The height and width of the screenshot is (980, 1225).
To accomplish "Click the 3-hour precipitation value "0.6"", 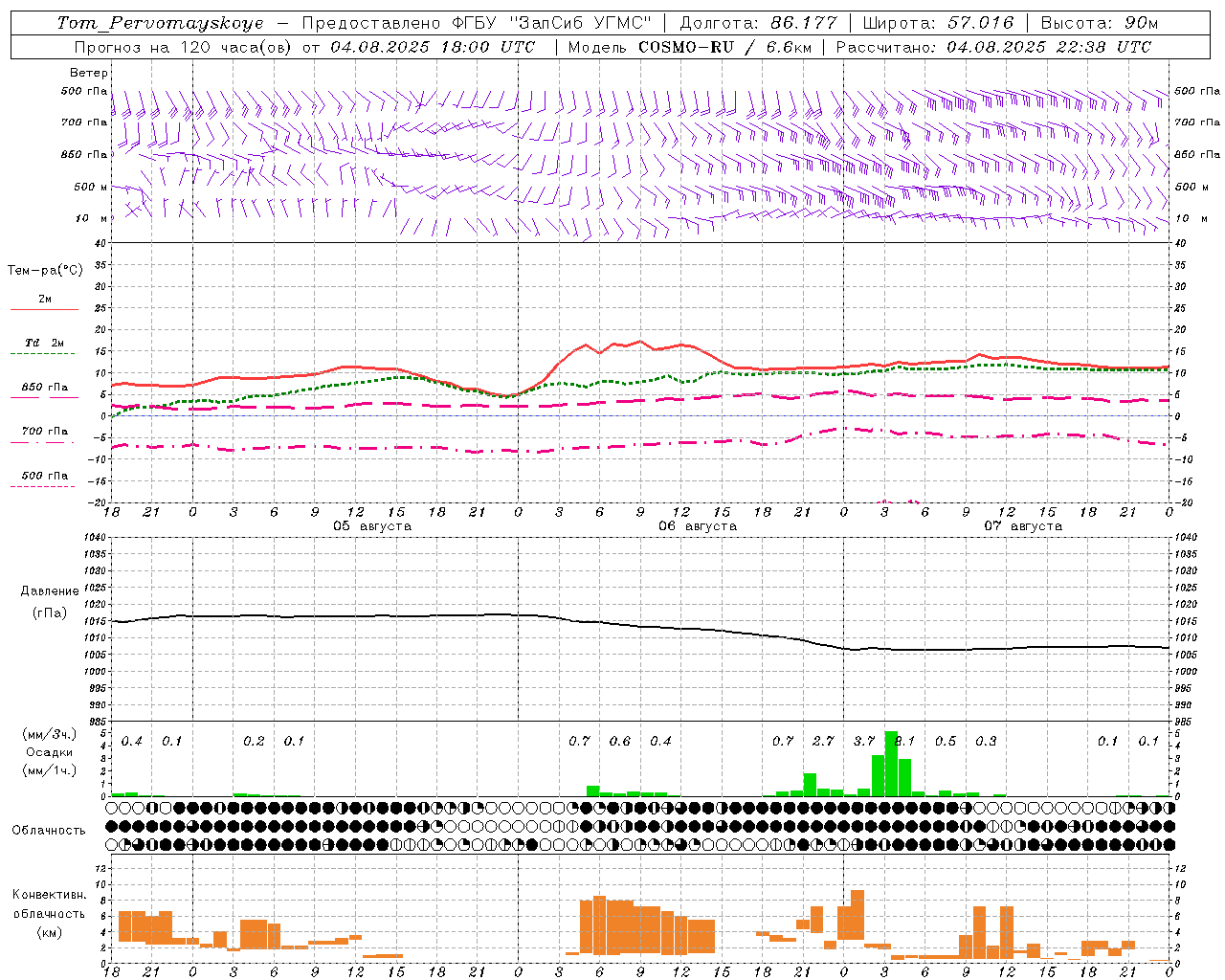I will pyautogui.click(x=620, y=741).
